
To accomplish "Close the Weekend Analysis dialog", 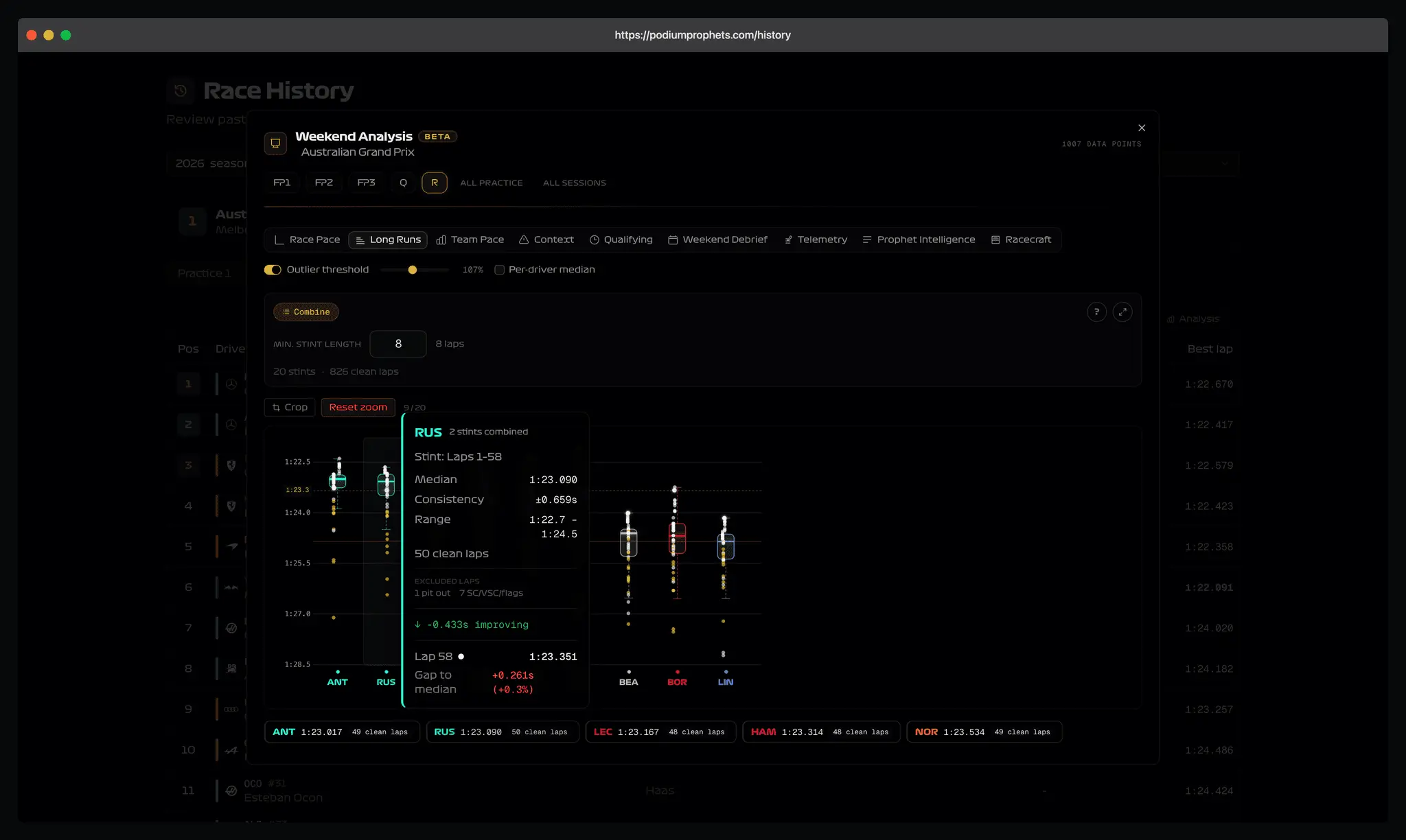I will (1142, 128).
